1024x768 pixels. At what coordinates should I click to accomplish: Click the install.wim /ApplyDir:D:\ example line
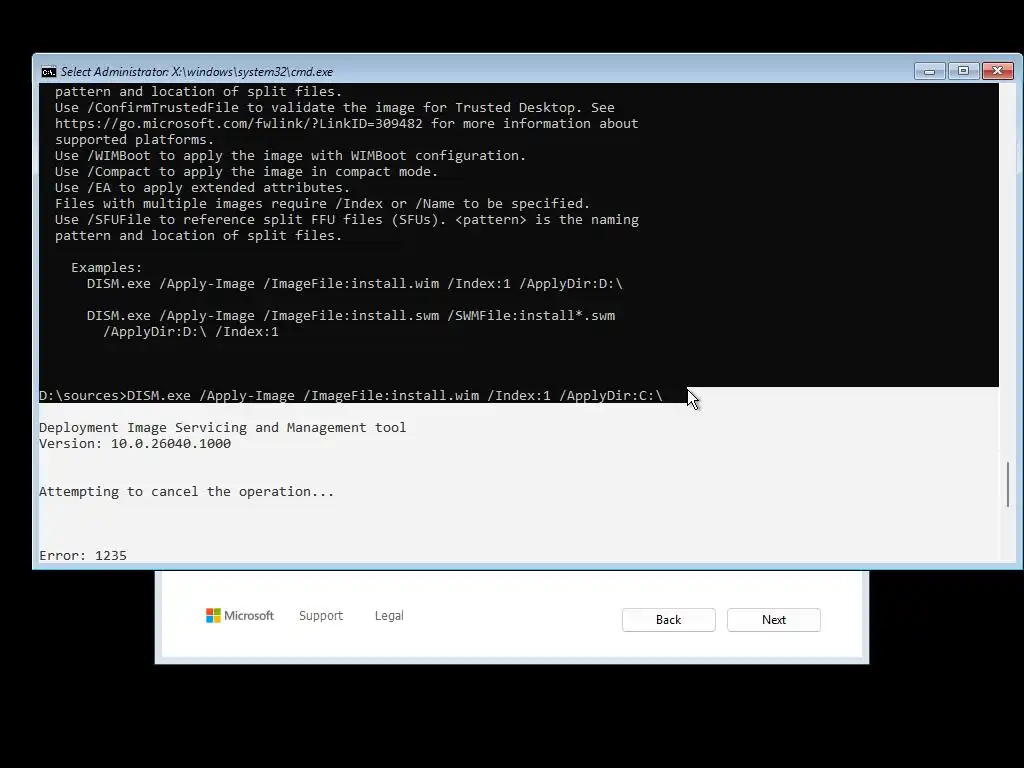[x=355, y=284]
